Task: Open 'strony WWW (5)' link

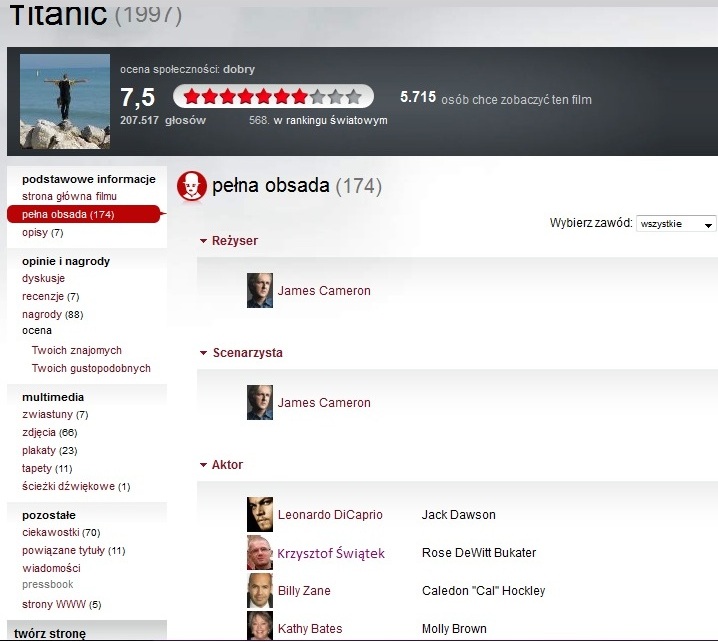Action: click(62, 605)
